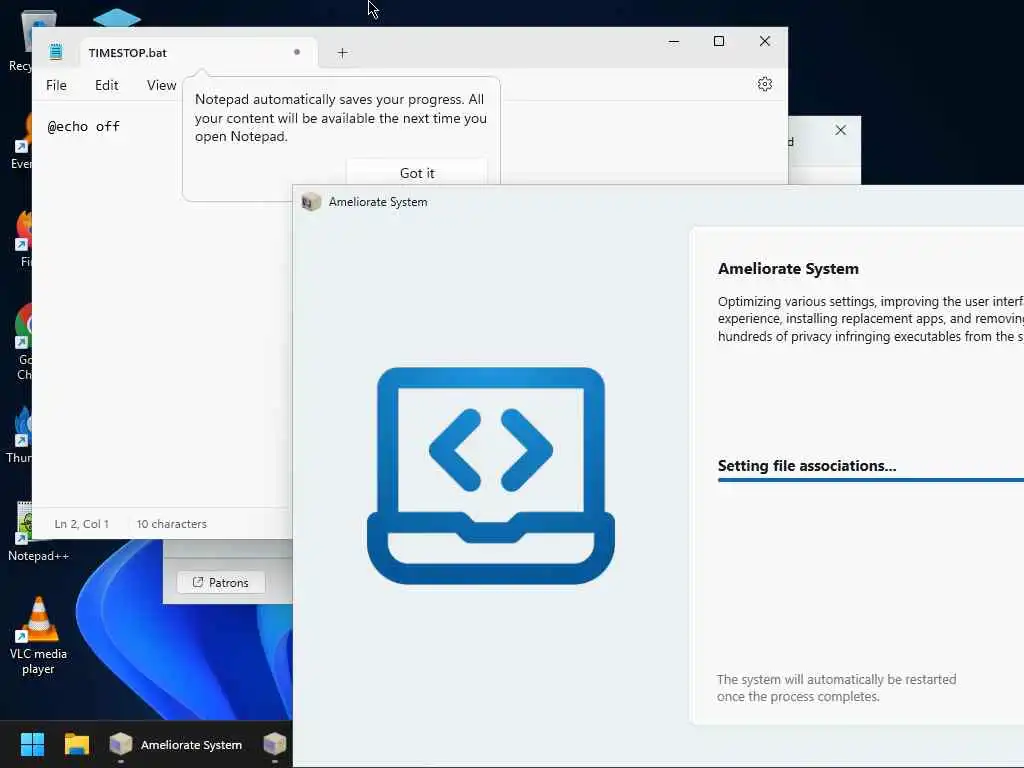This screenshot has width=1024, height=768.
Task: Click the second box icon on taskbar
Action: click(x=275, y=743)
